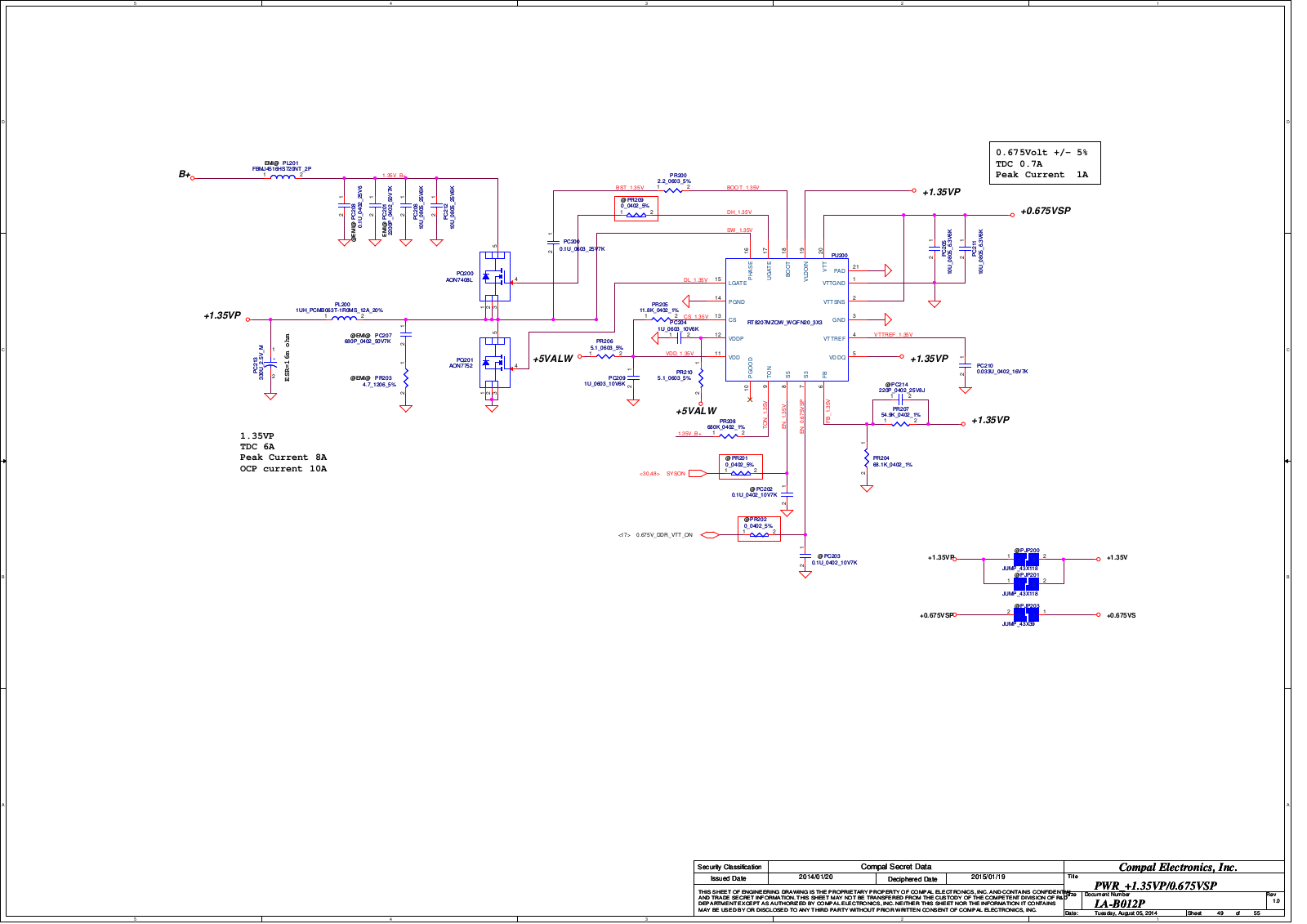Image resolution: width=1307 pixels, height=924 pixels.
Task: Click the +0.675VSP output rail label
Action: (1046, 211)
